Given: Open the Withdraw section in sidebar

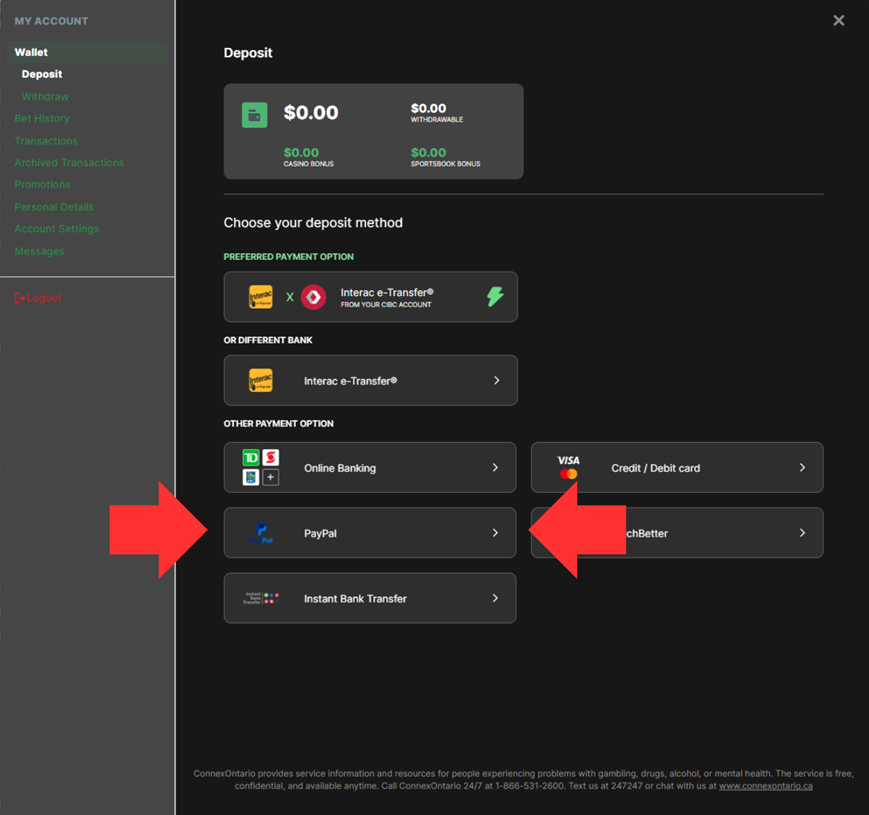Looking at the screenshot, I should click(45, 97).
